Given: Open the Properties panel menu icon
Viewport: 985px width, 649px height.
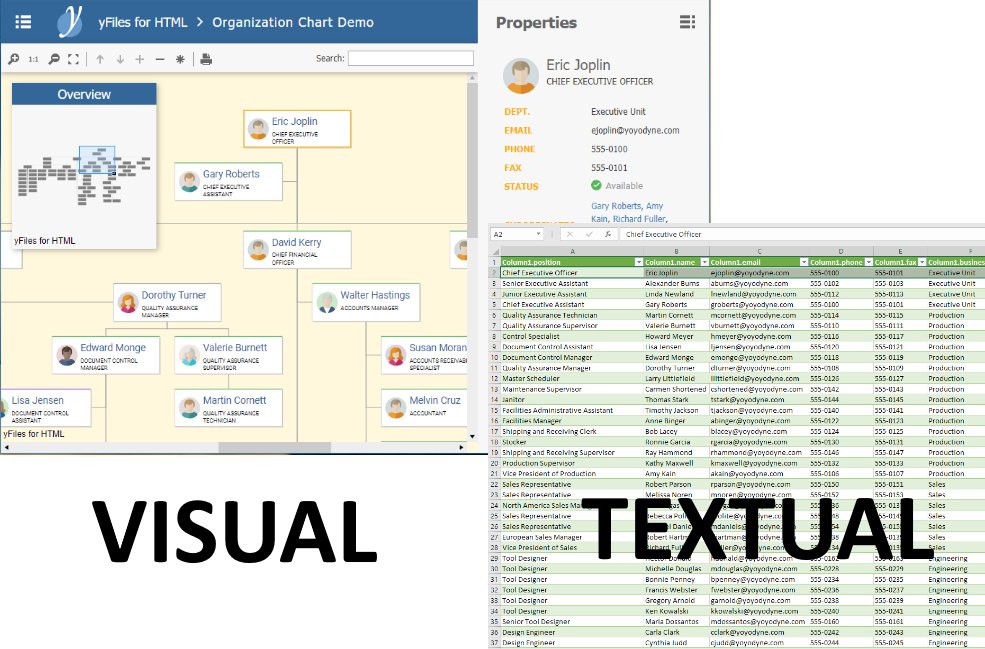Looking at the screenshot, I should click(687, 22).
